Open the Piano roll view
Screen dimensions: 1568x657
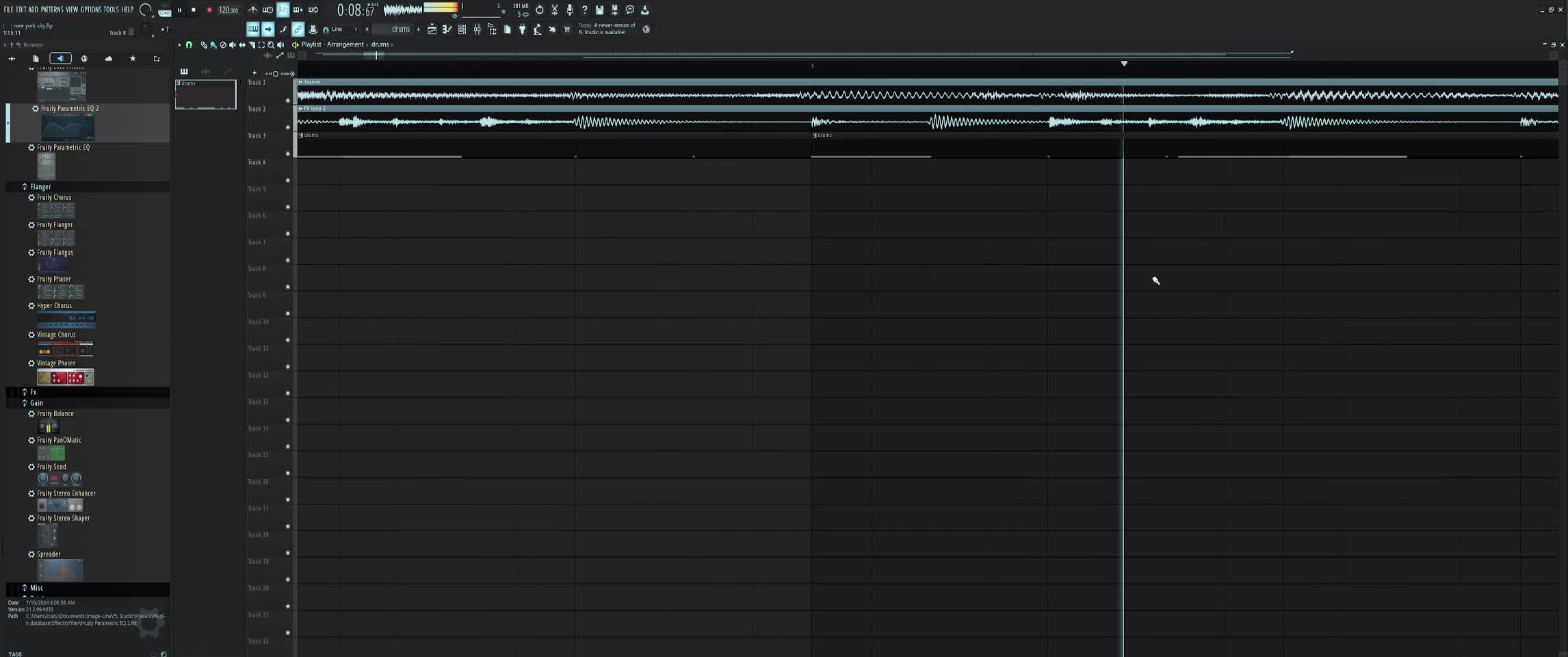tap(447, 29)
